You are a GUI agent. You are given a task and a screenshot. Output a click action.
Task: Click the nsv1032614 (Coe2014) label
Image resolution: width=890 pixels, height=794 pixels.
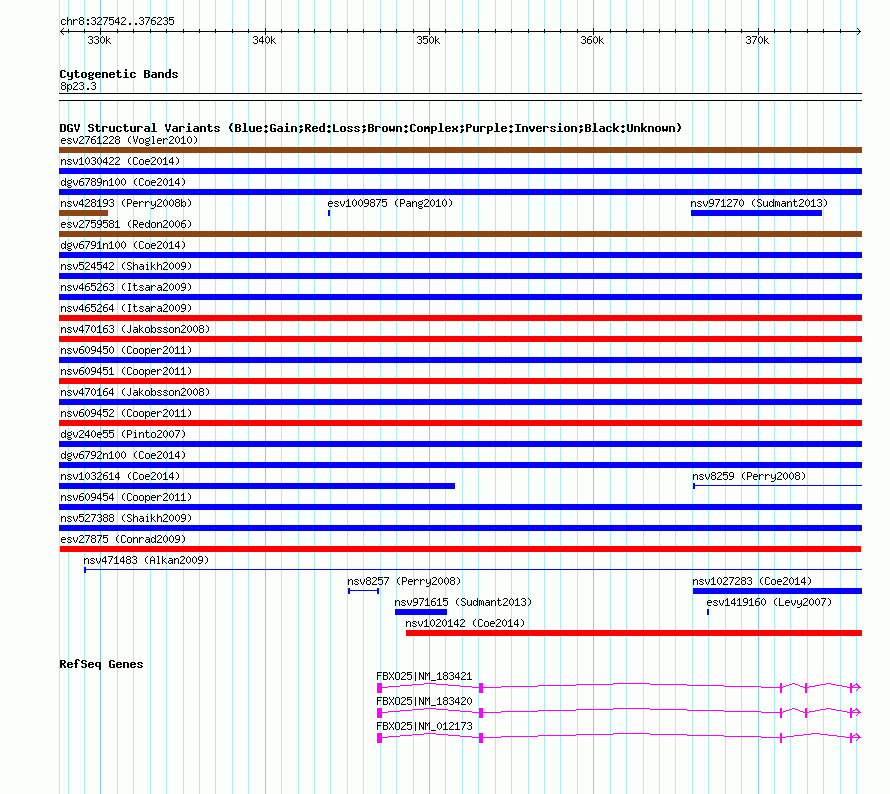pos(120,476)
